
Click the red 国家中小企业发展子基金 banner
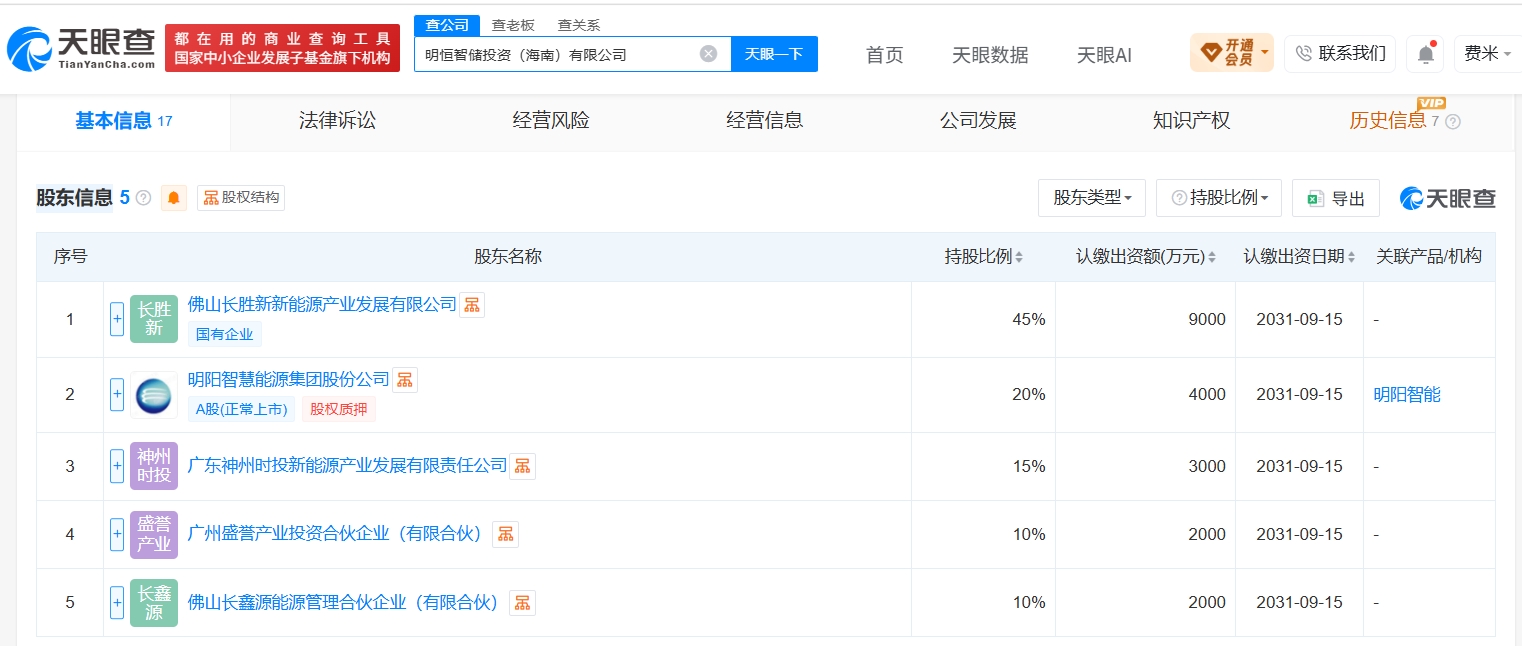click(282, 48)
